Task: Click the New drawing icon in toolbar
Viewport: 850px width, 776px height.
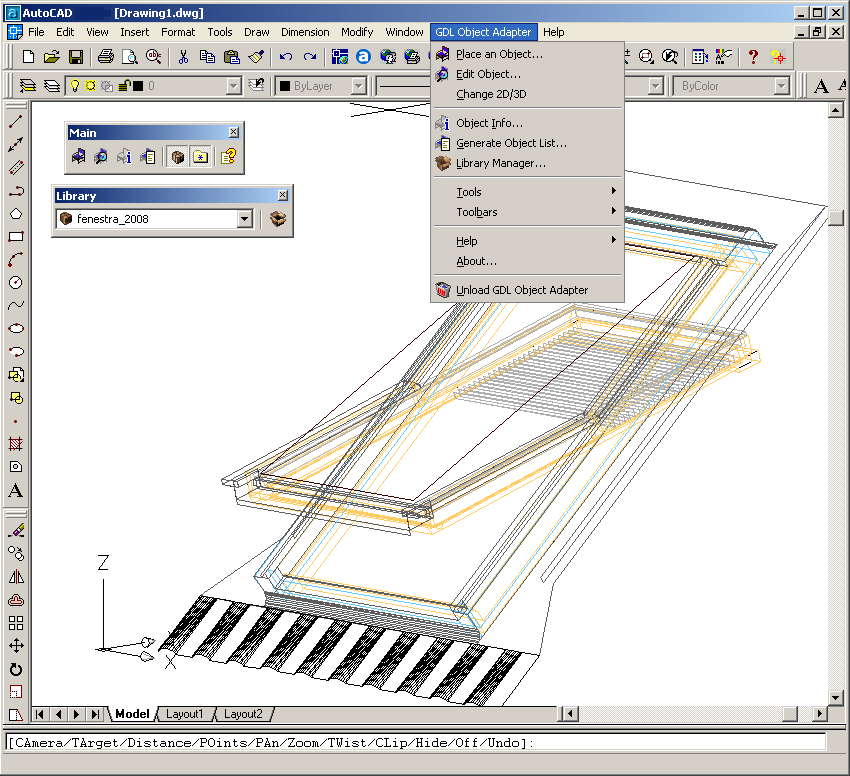Action: coord(28,56)
